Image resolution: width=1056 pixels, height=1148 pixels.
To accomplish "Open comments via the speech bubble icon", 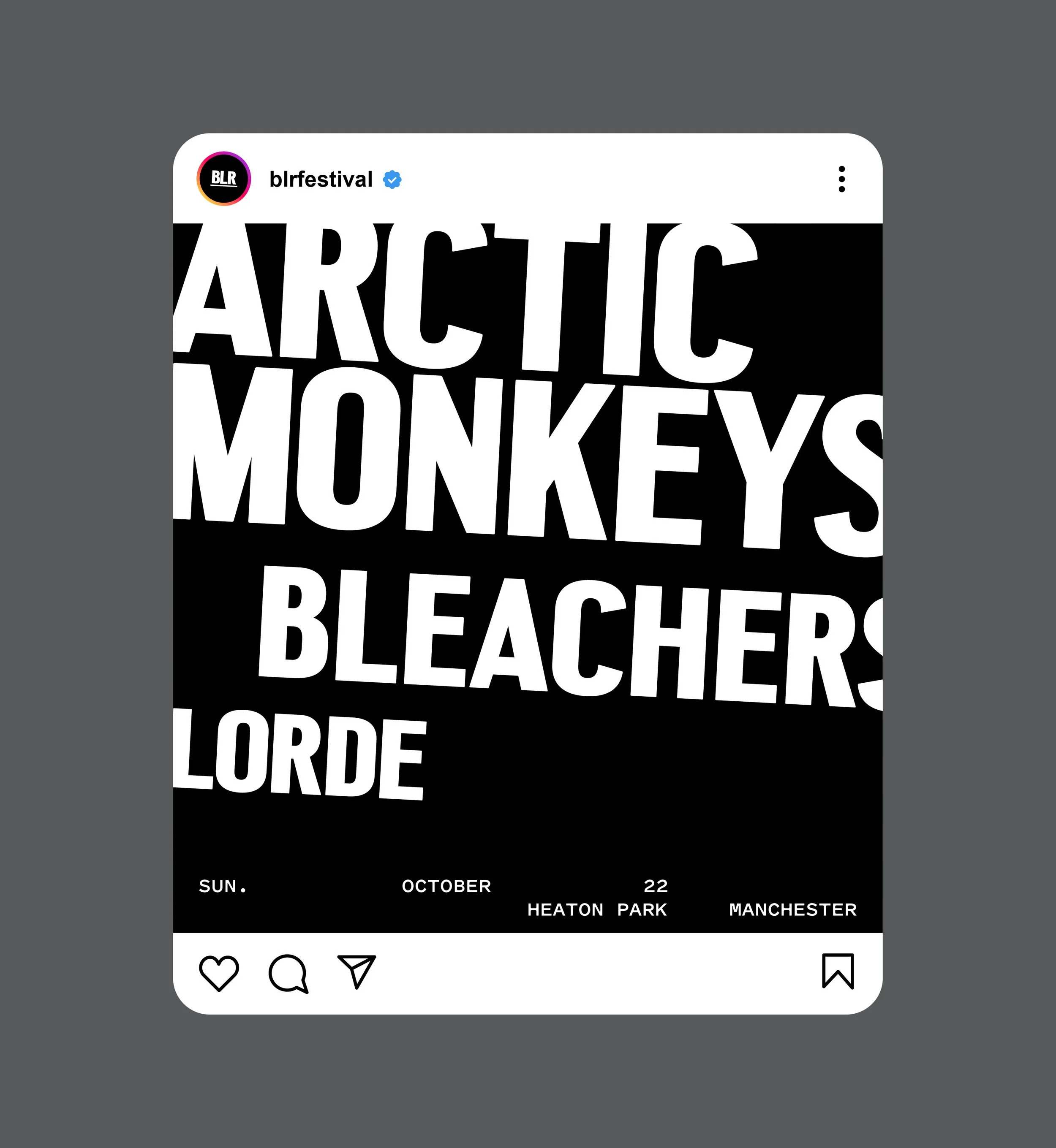I will [288, 973].
